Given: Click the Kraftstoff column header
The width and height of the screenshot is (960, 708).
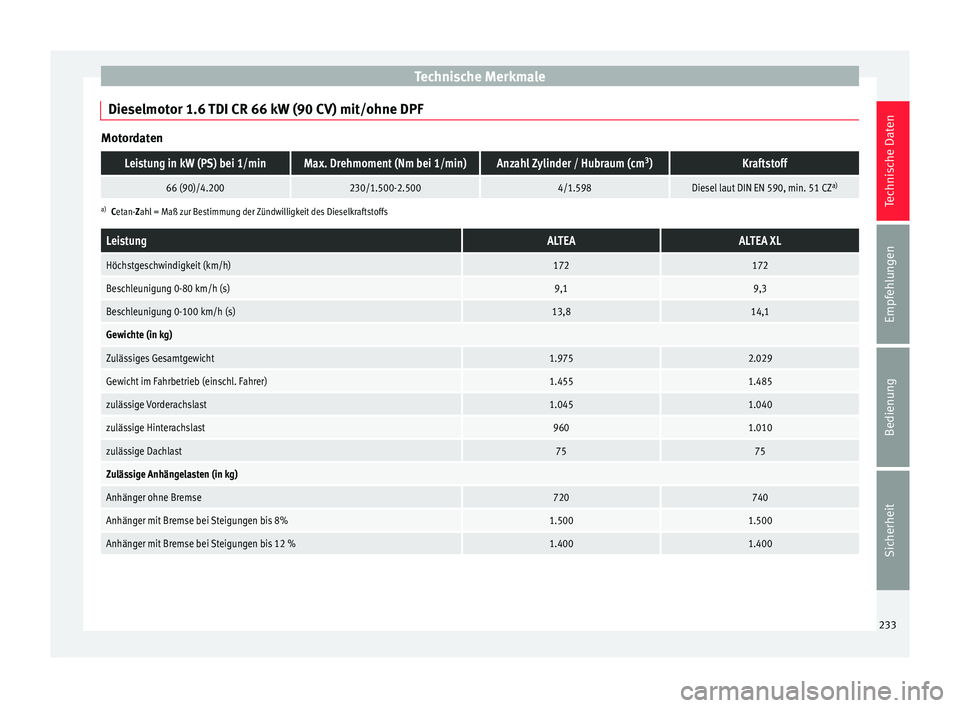Looking at the screenshot, I should [765, 164].
